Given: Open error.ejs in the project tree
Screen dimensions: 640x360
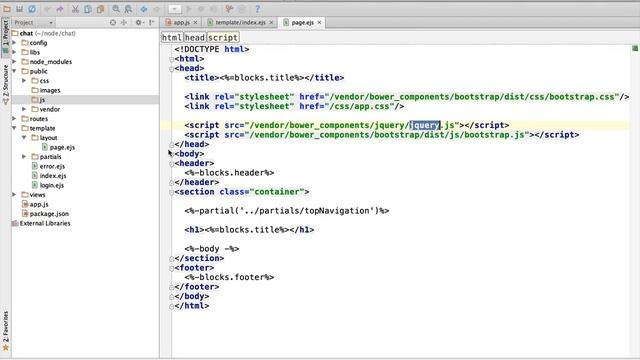Looking at the screenshot, I should point(48,166).
